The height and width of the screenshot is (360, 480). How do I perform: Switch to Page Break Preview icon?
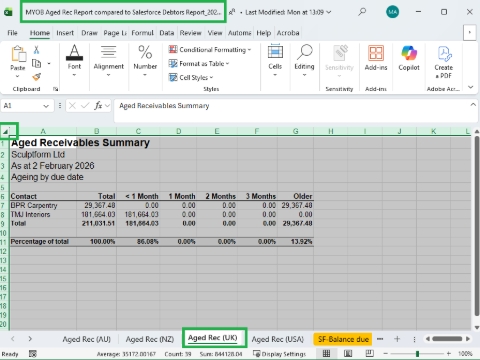(369, 353)
